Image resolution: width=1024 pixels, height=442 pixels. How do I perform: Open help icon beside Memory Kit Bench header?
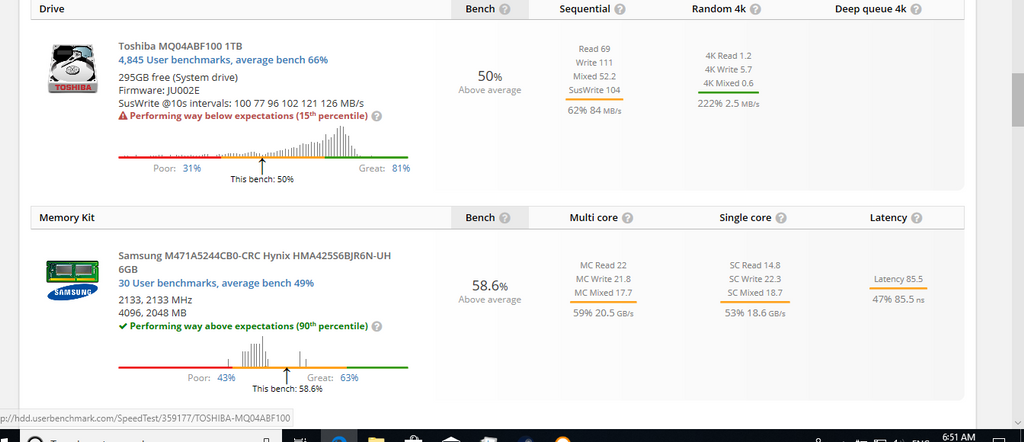coord(505,218)
